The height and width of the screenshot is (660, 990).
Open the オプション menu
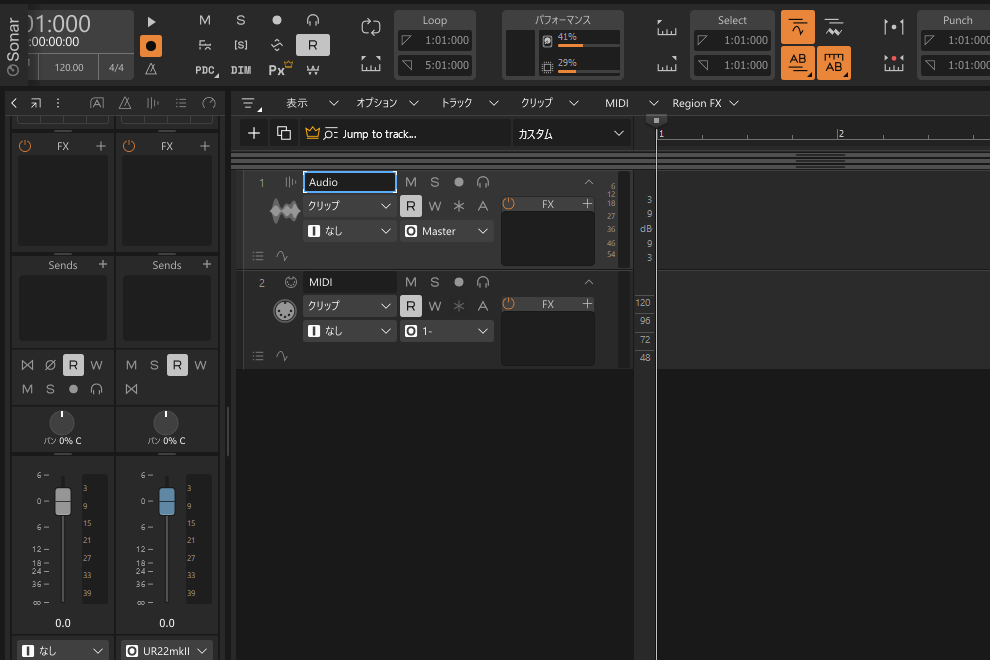pos(387,103)
